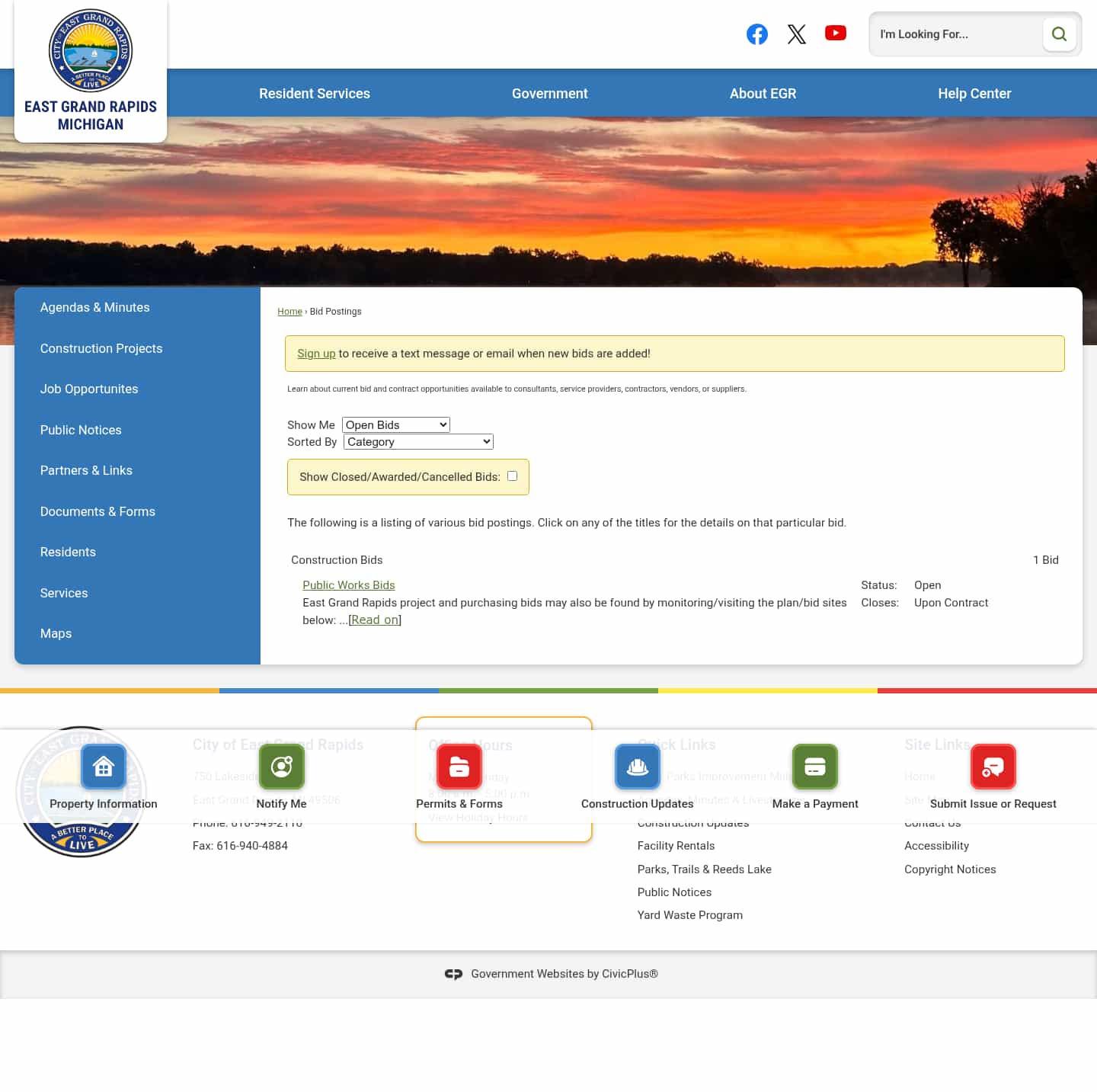Open the Sign up link for bid alerts
This screenshot has width=1097, height=1092.
pyautogui.click(x=316, y=353)
